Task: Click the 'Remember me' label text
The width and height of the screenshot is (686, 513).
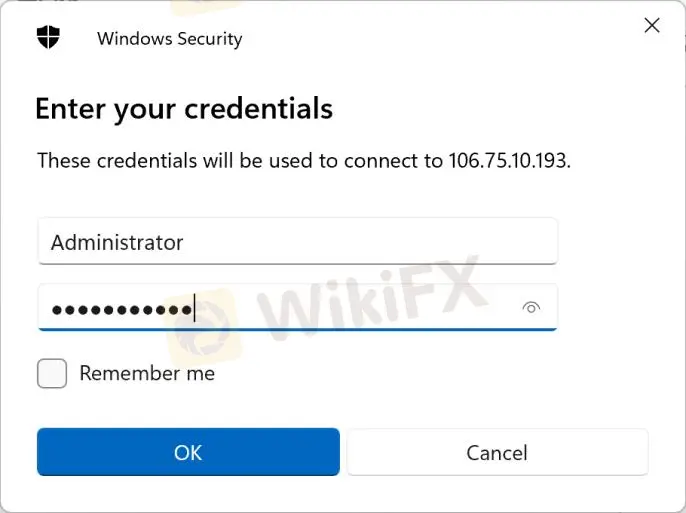Action: coord(147,373)
